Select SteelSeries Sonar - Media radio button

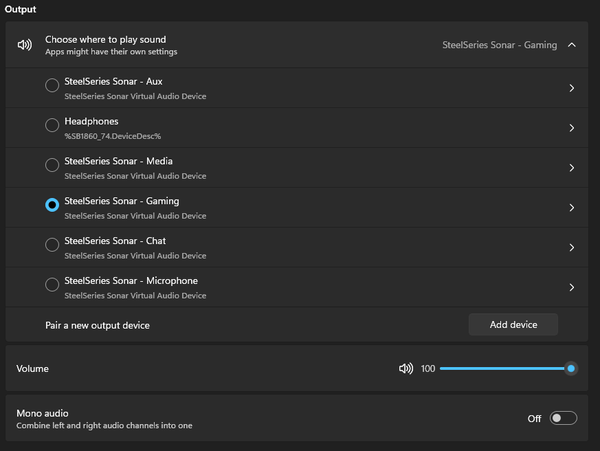pyautogui.click(x=52, y=165)
